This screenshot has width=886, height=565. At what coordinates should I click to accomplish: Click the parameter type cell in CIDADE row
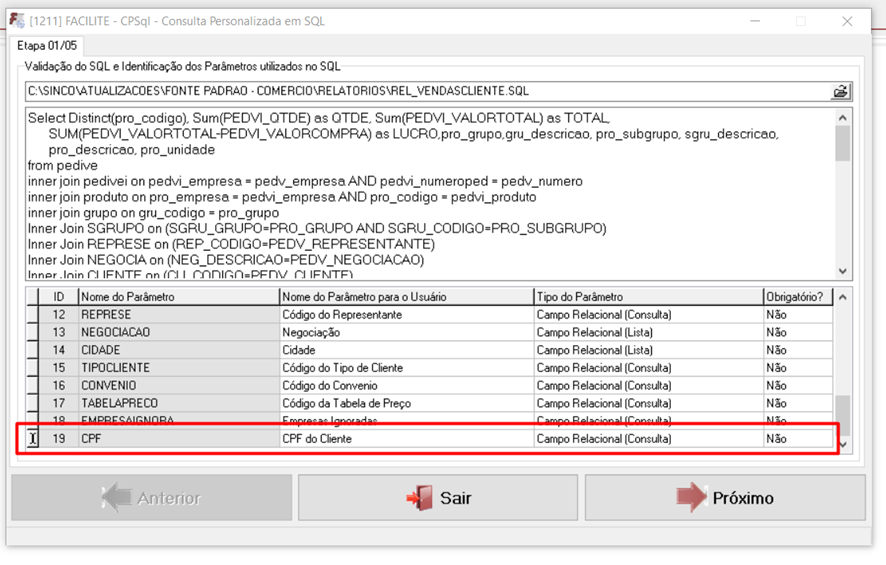point(648,350)
